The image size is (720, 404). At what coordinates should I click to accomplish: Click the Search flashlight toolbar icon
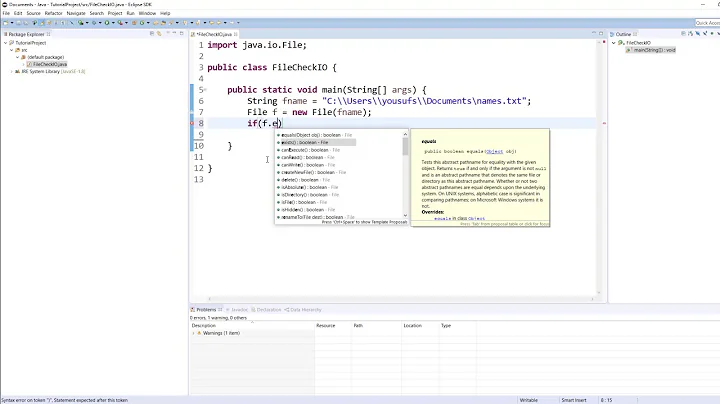point(171,22)
